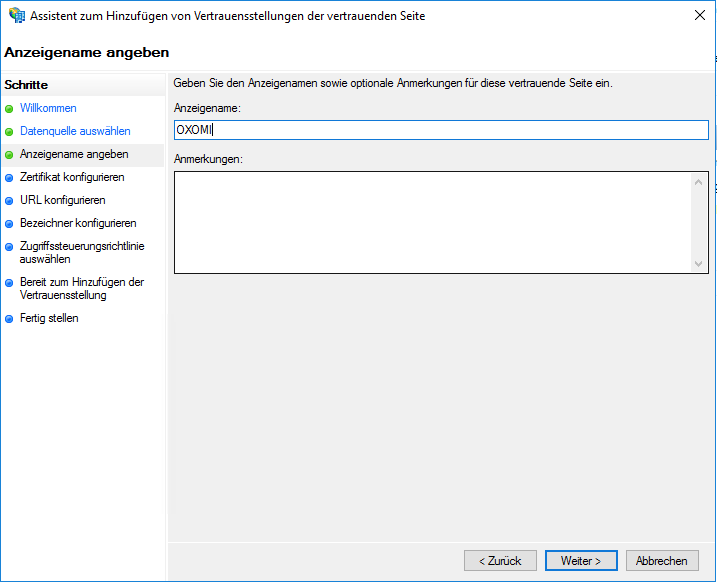Click the wizard icon in title bar
The height and width of the screenshot is (582, 717).
pos(17,16)
